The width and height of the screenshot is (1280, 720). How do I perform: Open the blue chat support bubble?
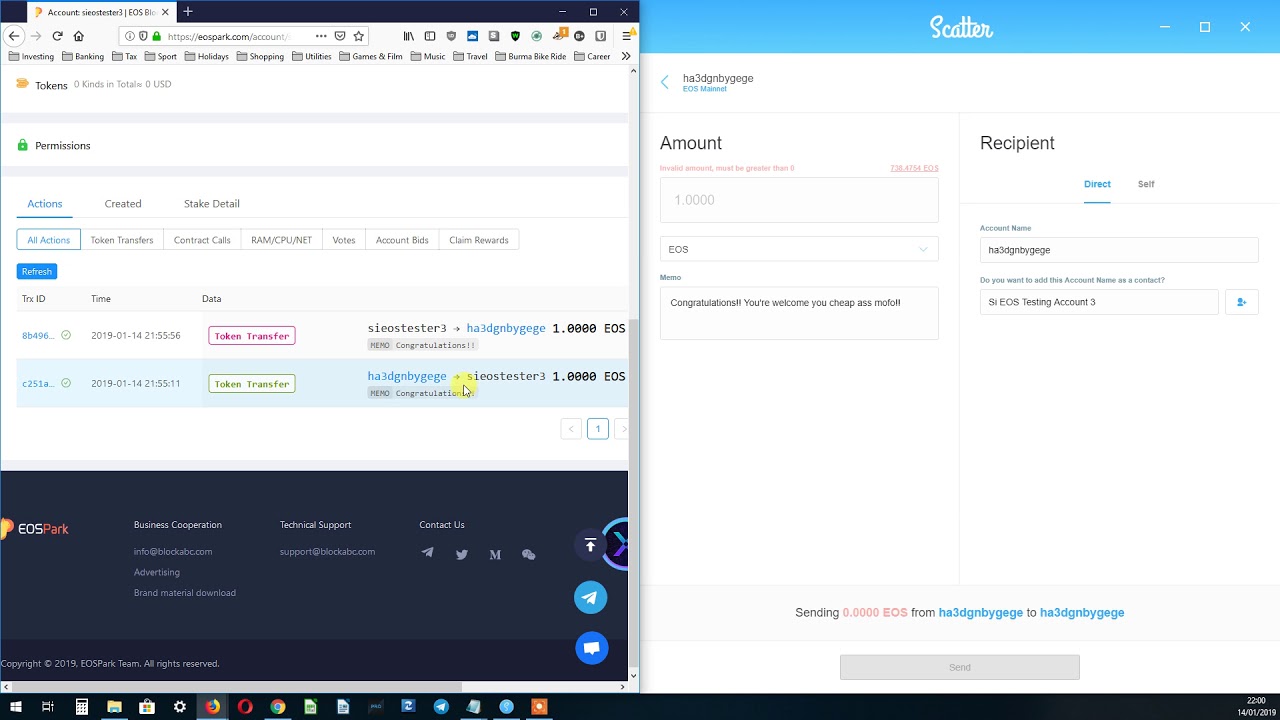[x=591, y=648]
